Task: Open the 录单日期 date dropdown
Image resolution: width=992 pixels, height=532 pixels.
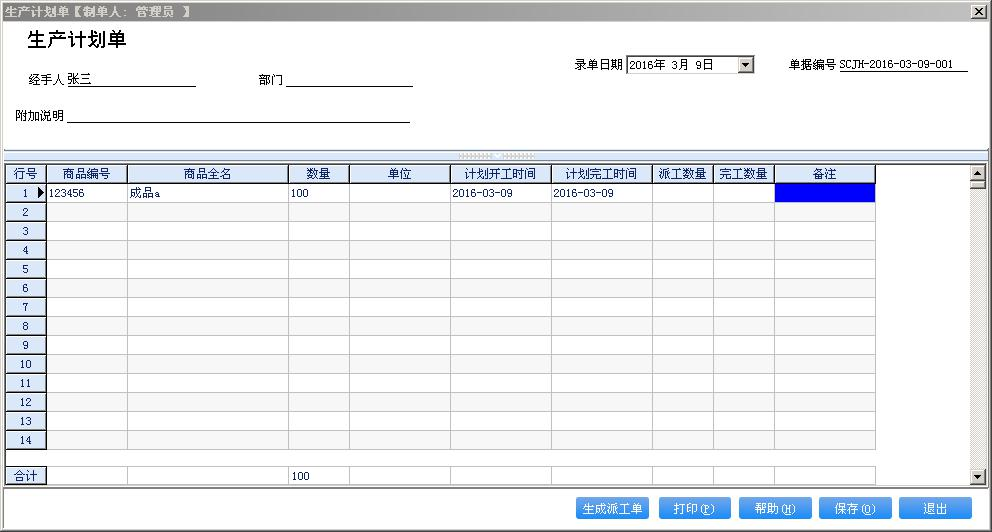Action: click(745, 65)
